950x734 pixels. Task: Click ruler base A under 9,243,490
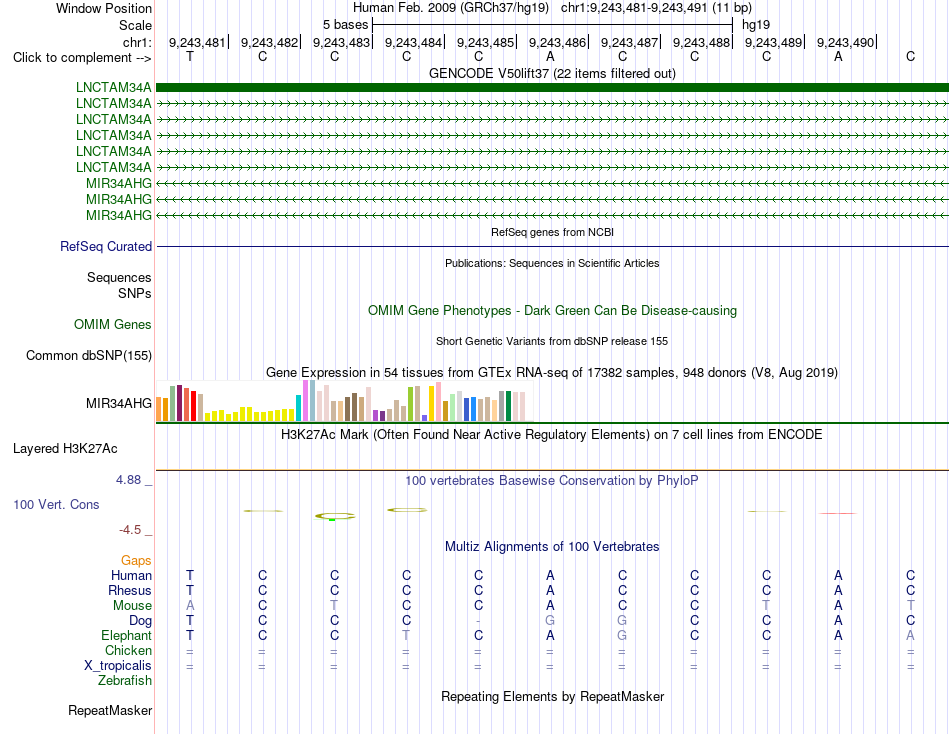pyautogui.click(x=838, y=56)
